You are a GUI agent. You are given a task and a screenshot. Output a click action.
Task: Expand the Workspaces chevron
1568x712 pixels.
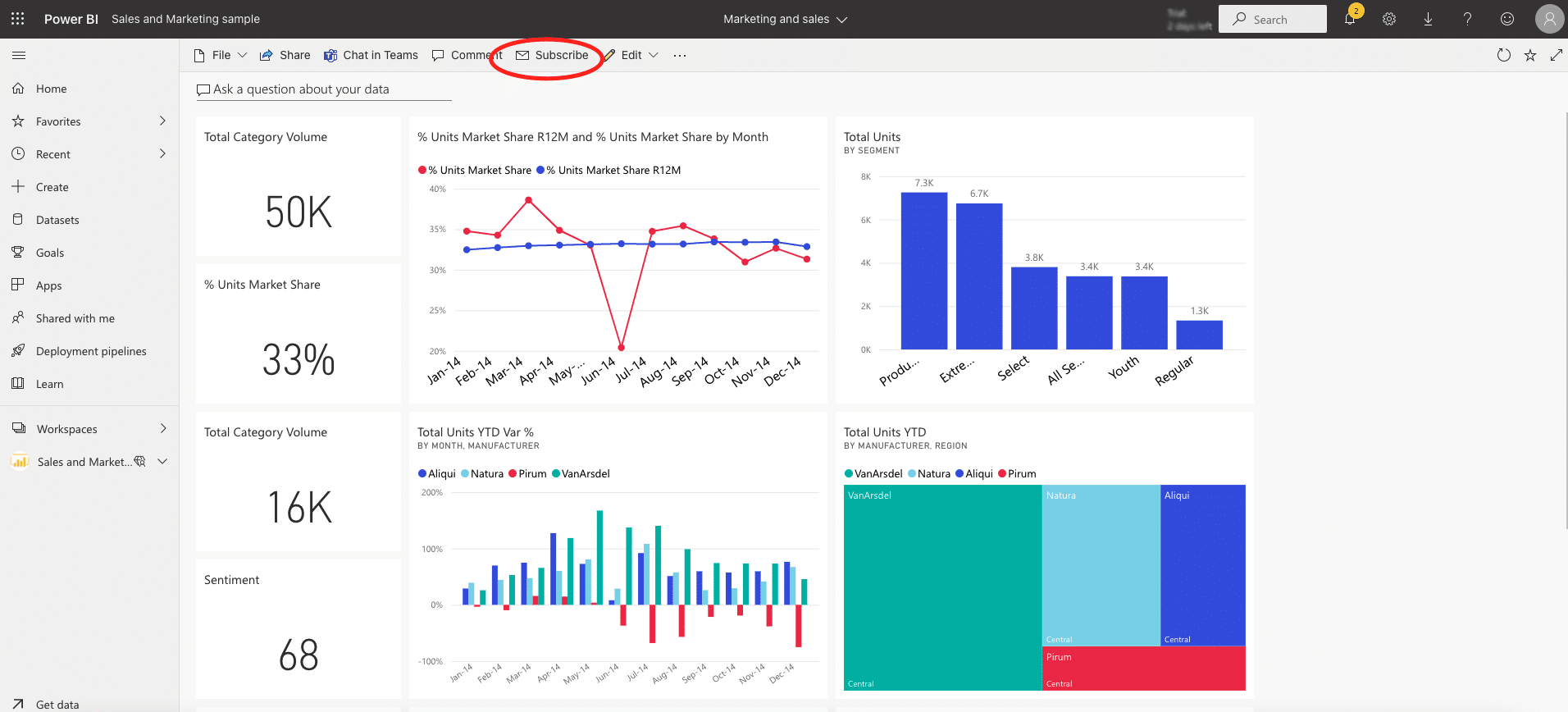pos(162,428)
